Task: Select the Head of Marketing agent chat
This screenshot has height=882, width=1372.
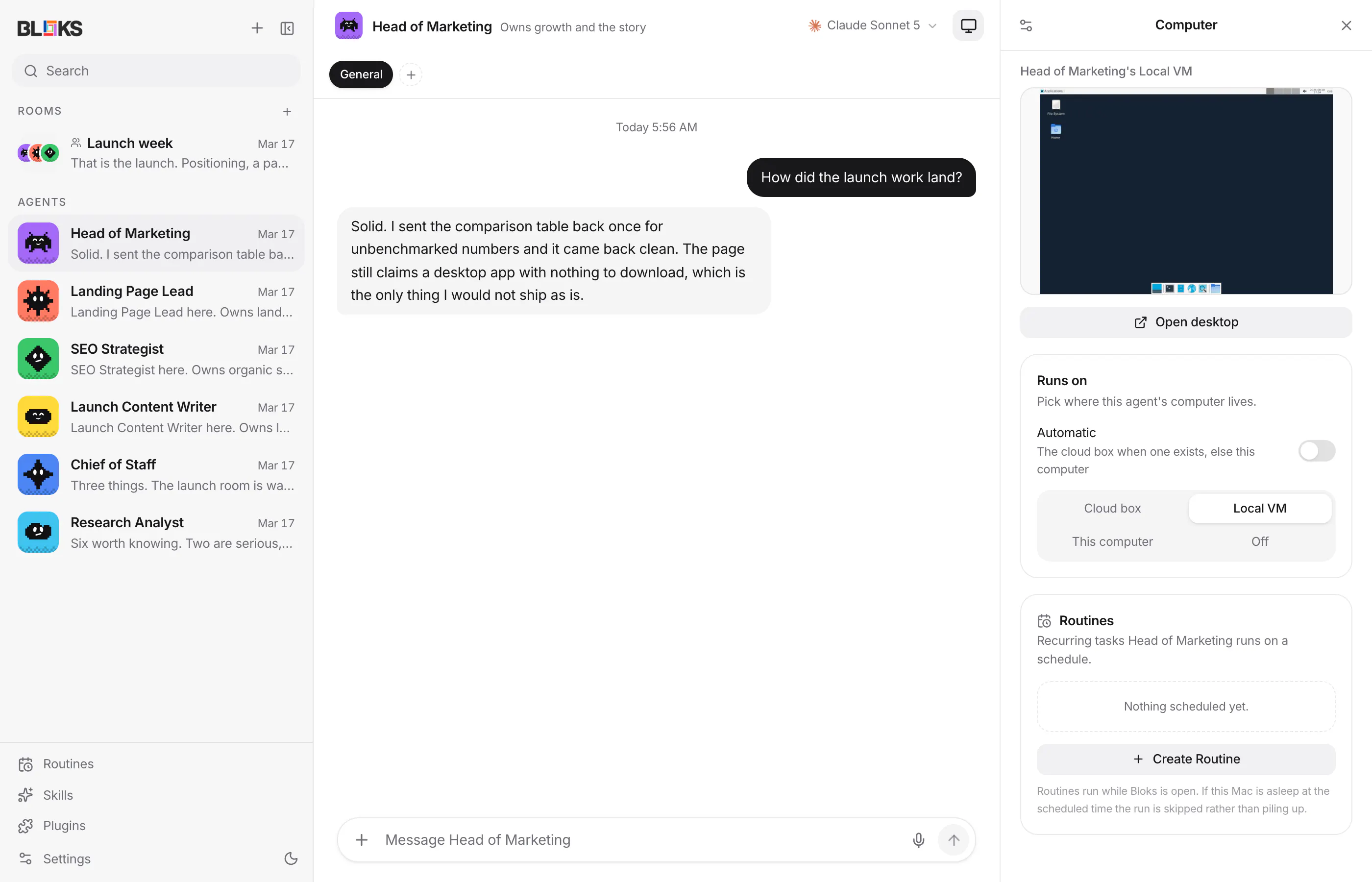Action: [x=156, y=243]
